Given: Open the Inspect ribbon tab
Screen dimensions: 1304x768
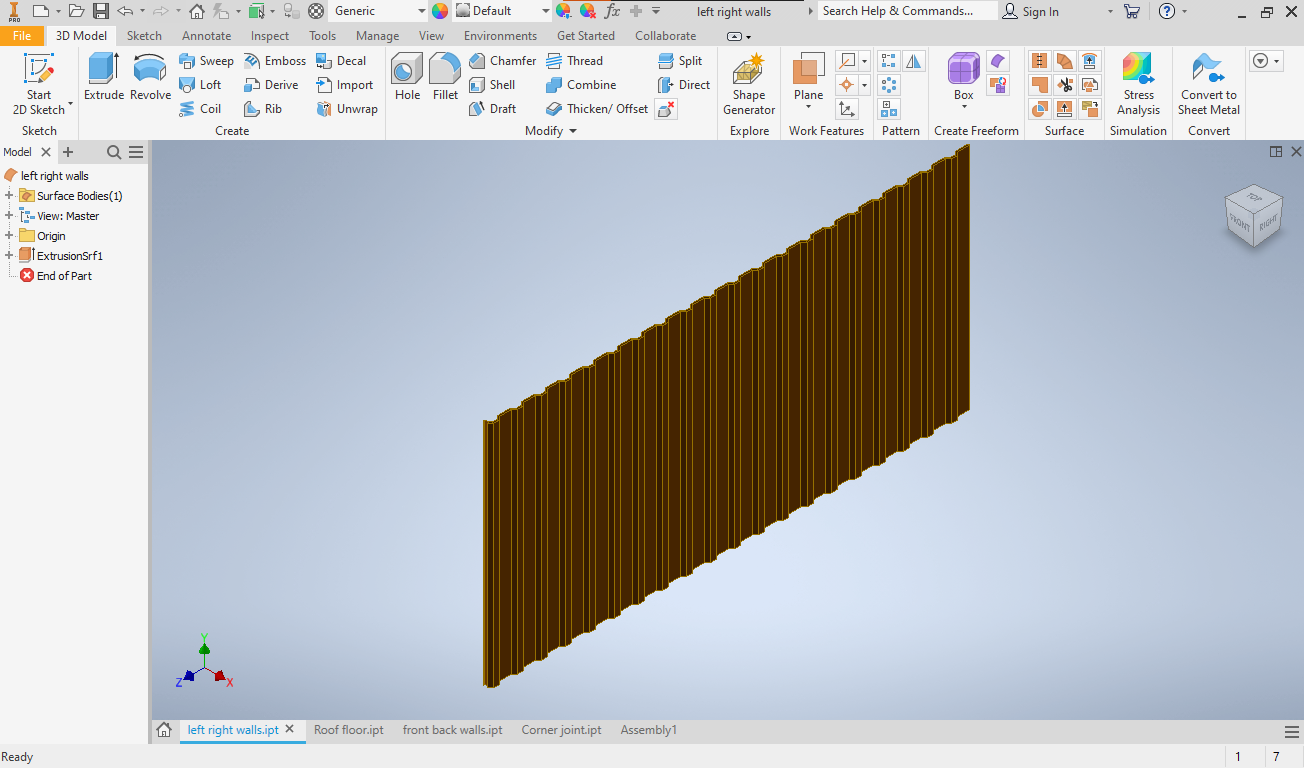Looking at the screenshot, I should point(270,36).
